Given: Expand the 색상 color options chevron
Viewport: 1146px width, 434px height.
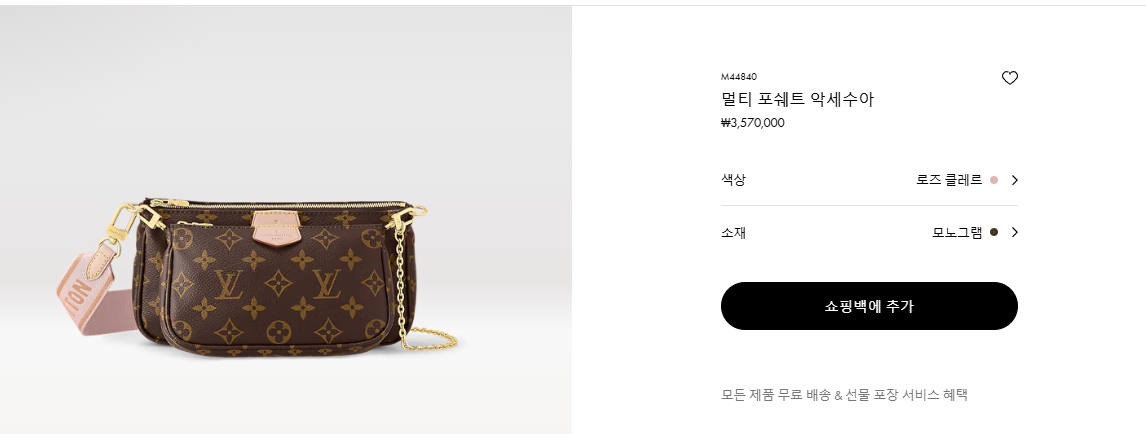Looking at the screenshot, I should coord(1014,180).
